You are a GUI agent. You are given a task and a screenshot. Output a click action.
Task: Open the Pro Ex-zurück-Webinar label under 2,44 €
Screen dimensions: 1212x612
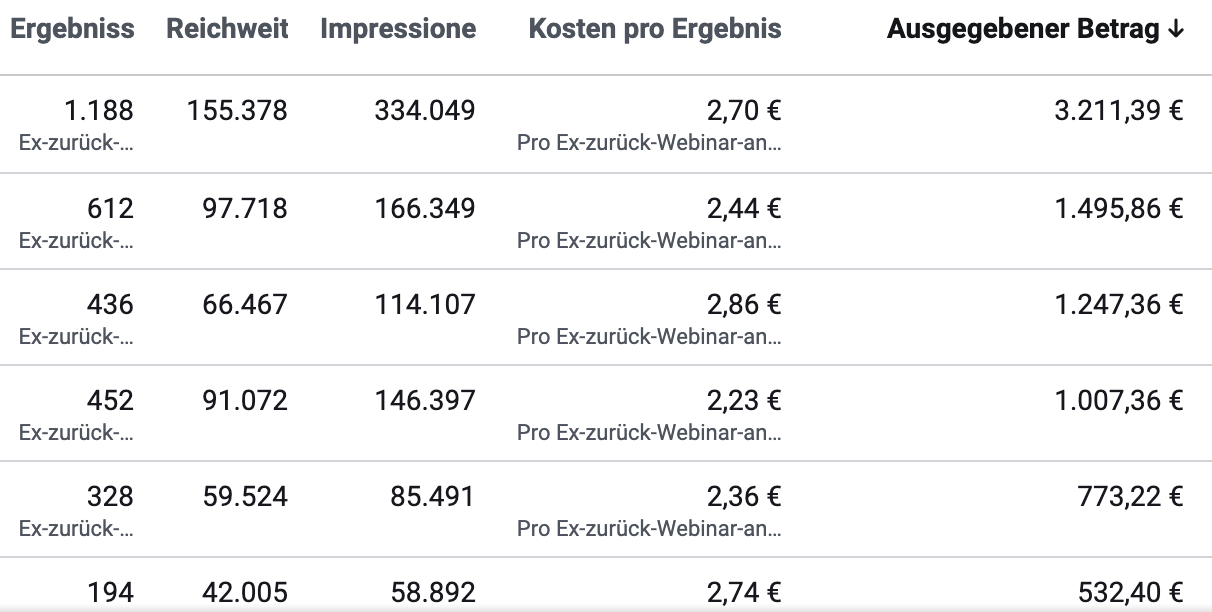tap(650, 240)
